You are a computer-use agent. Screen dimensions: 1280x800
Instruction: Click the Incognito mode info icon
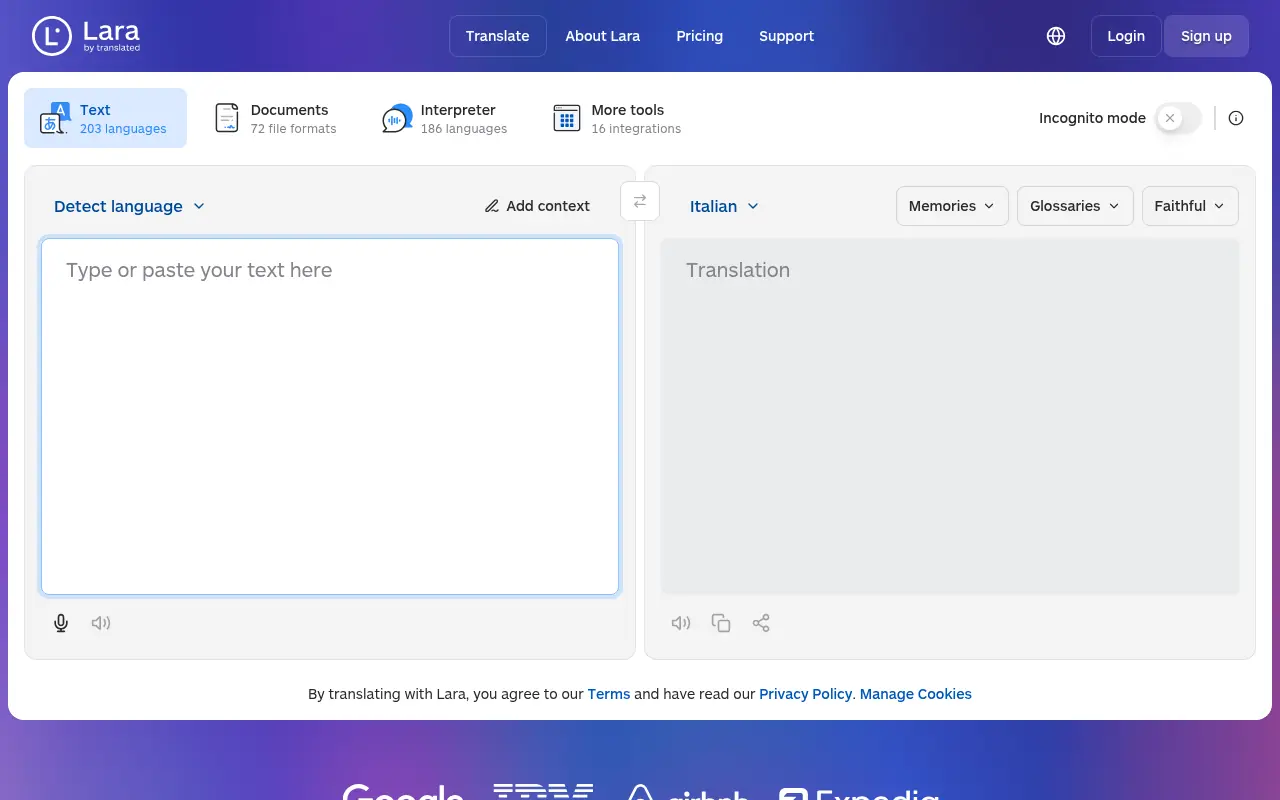(1236, 118)
